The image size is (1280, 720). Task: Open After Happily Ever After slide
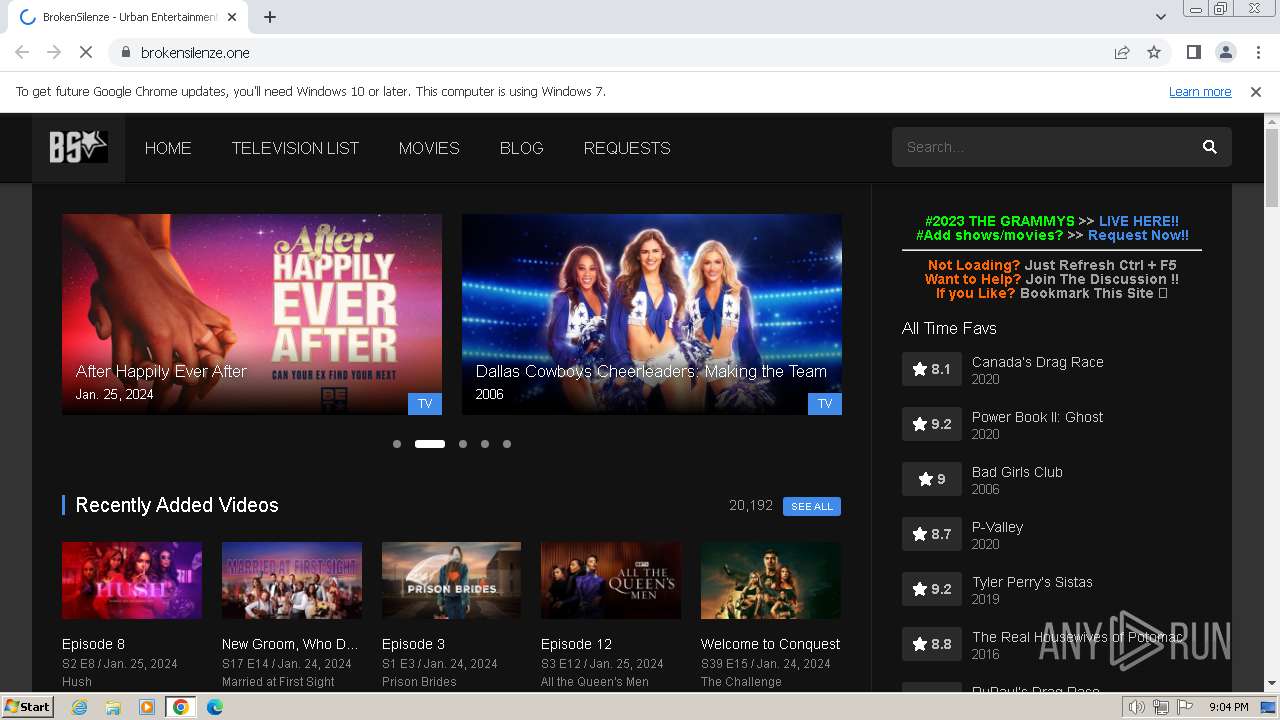tap(252, 314)
